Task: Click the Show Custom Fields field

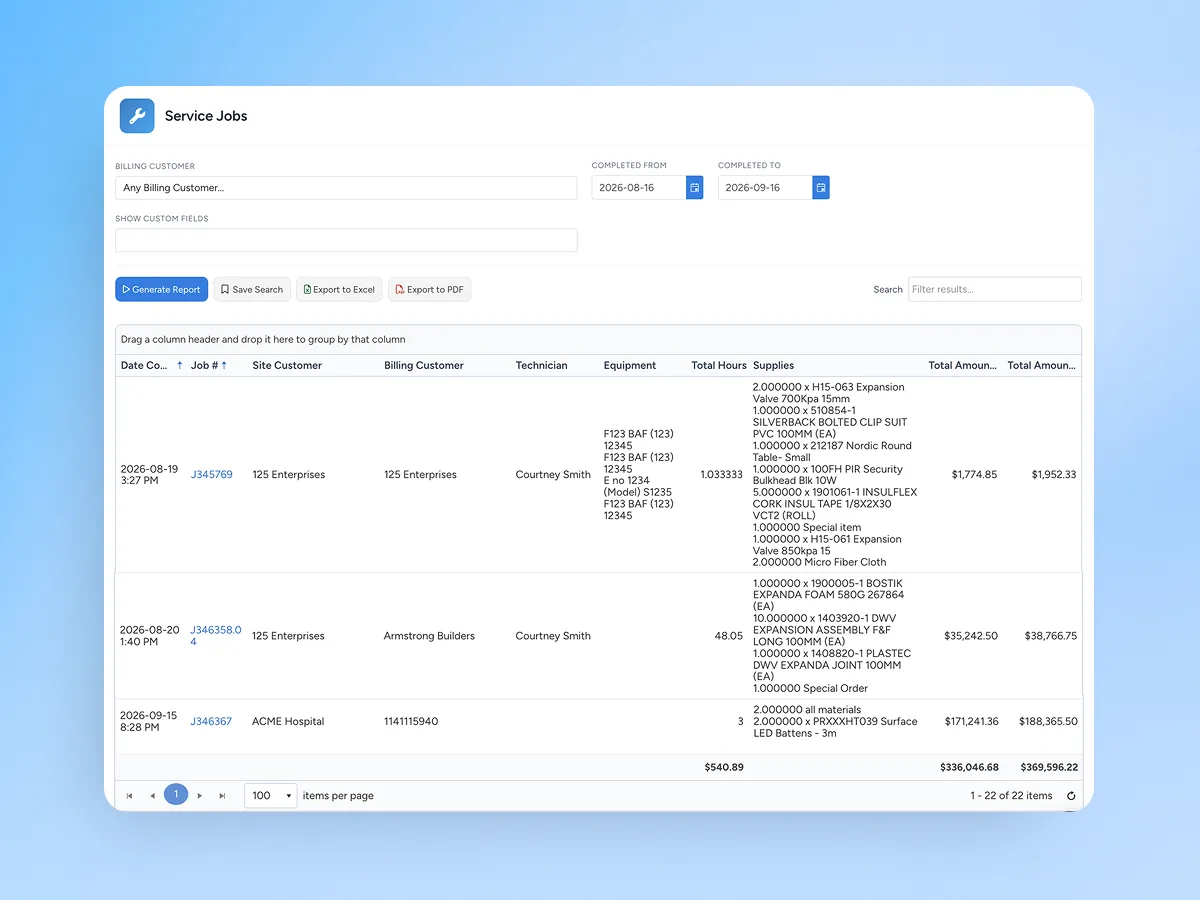Action: point(346,240)
